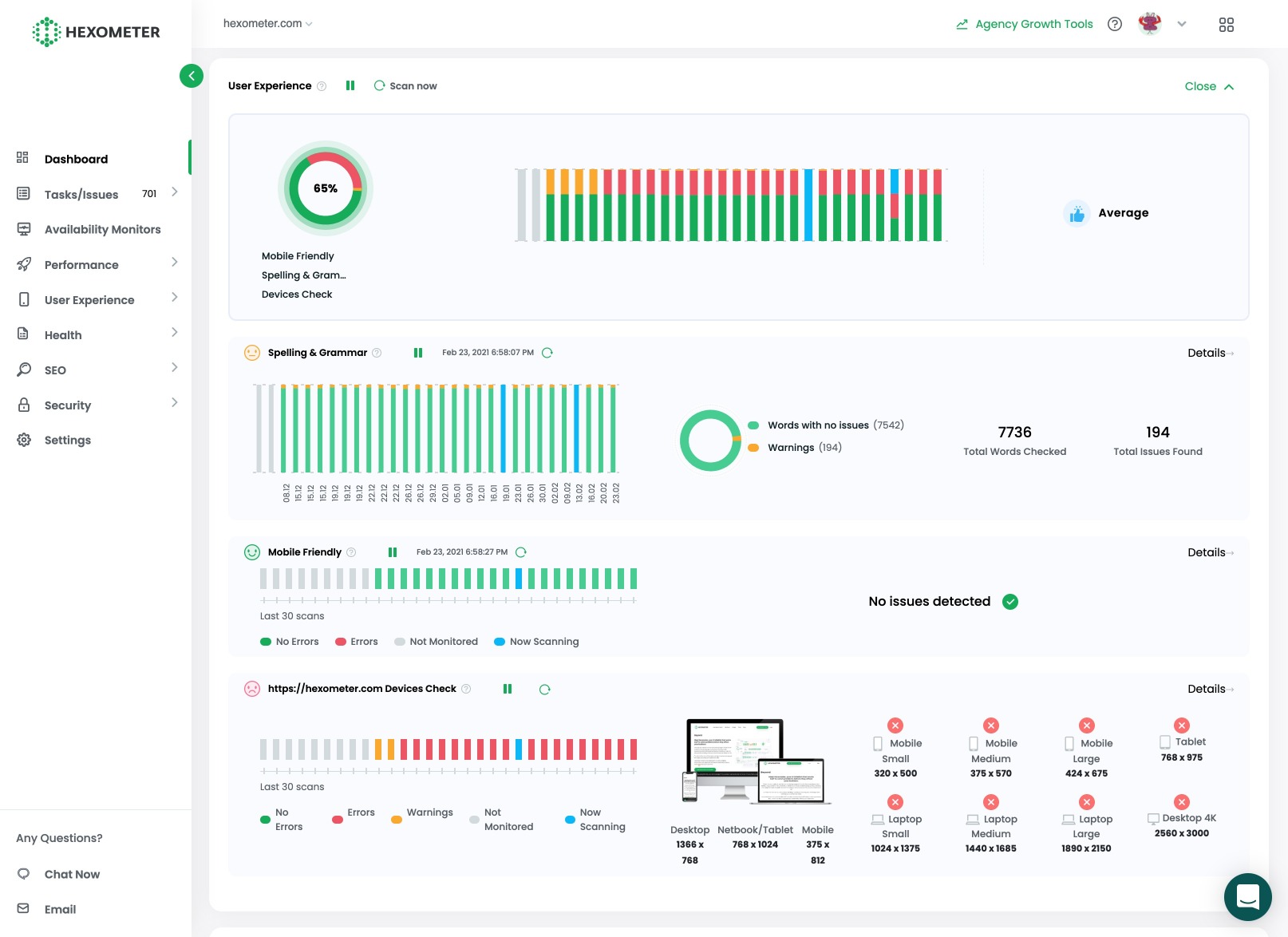Refresh the Devices Check scan
The image size is (1288, 937).
point(545,690)
